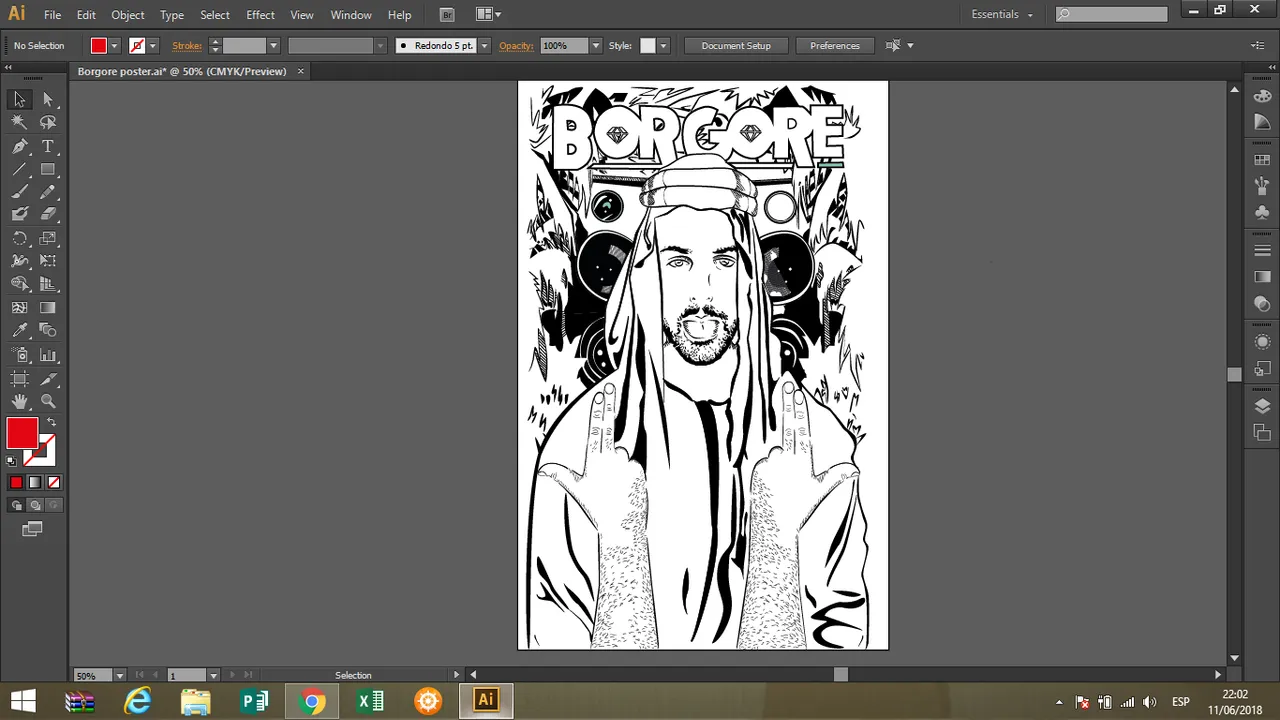This screenshot has width=1280, height=720.
Task: Select the Type tool
Action: point(48,146)
